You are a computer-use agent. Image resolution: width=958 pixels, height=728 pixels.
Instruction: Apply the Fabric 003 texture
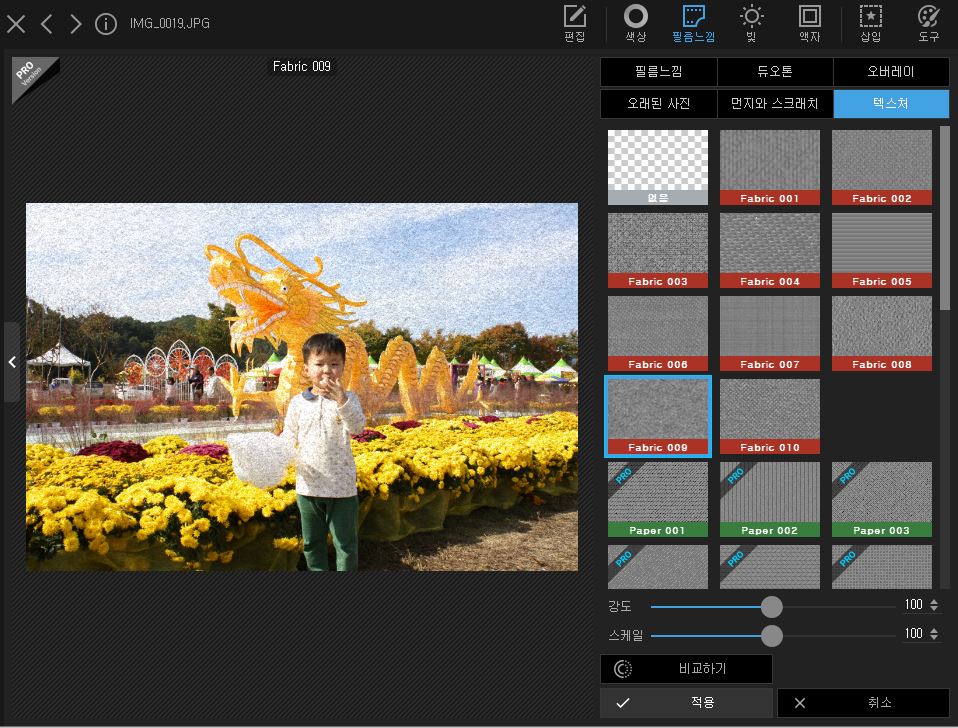point(658,250)
